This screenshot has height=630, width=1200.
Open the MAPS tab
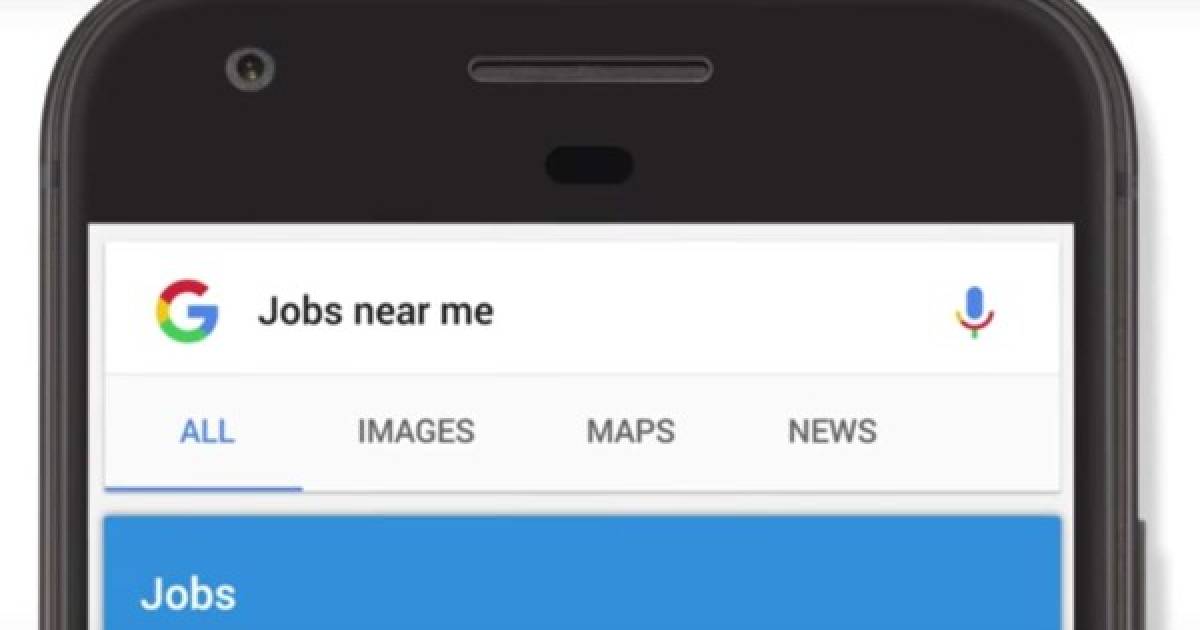click(631, 432)
